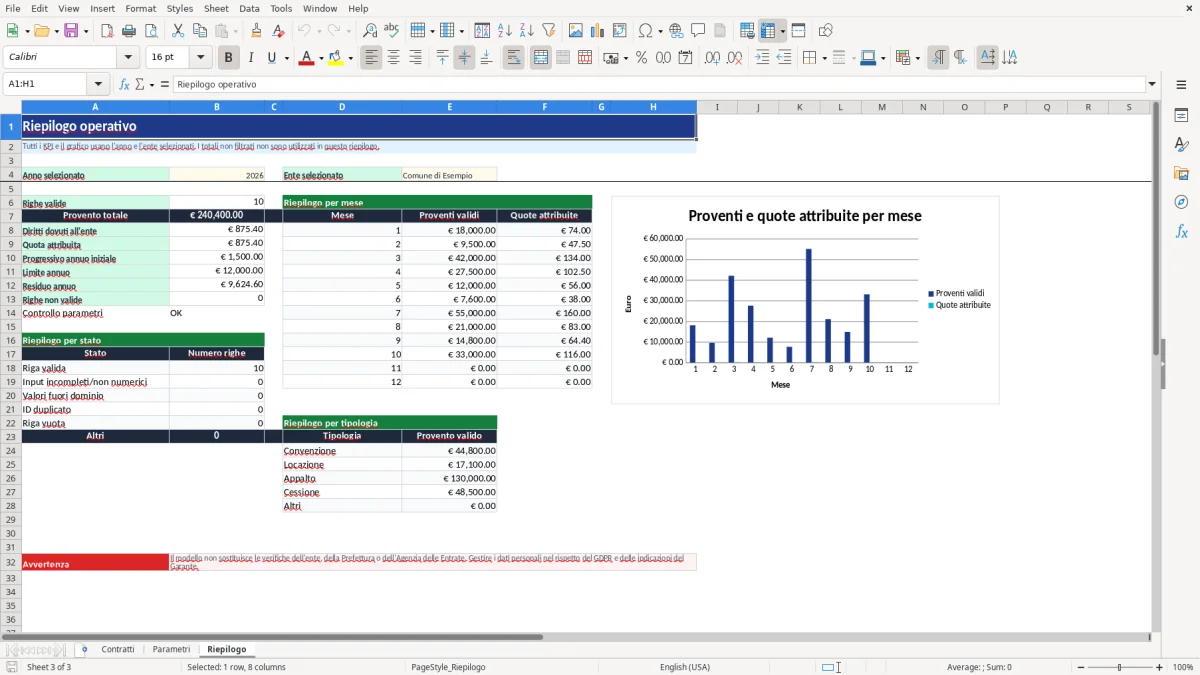Open the Calibri font name dropdown
This screenshot has height=675, width=1200.
[128, 58]
